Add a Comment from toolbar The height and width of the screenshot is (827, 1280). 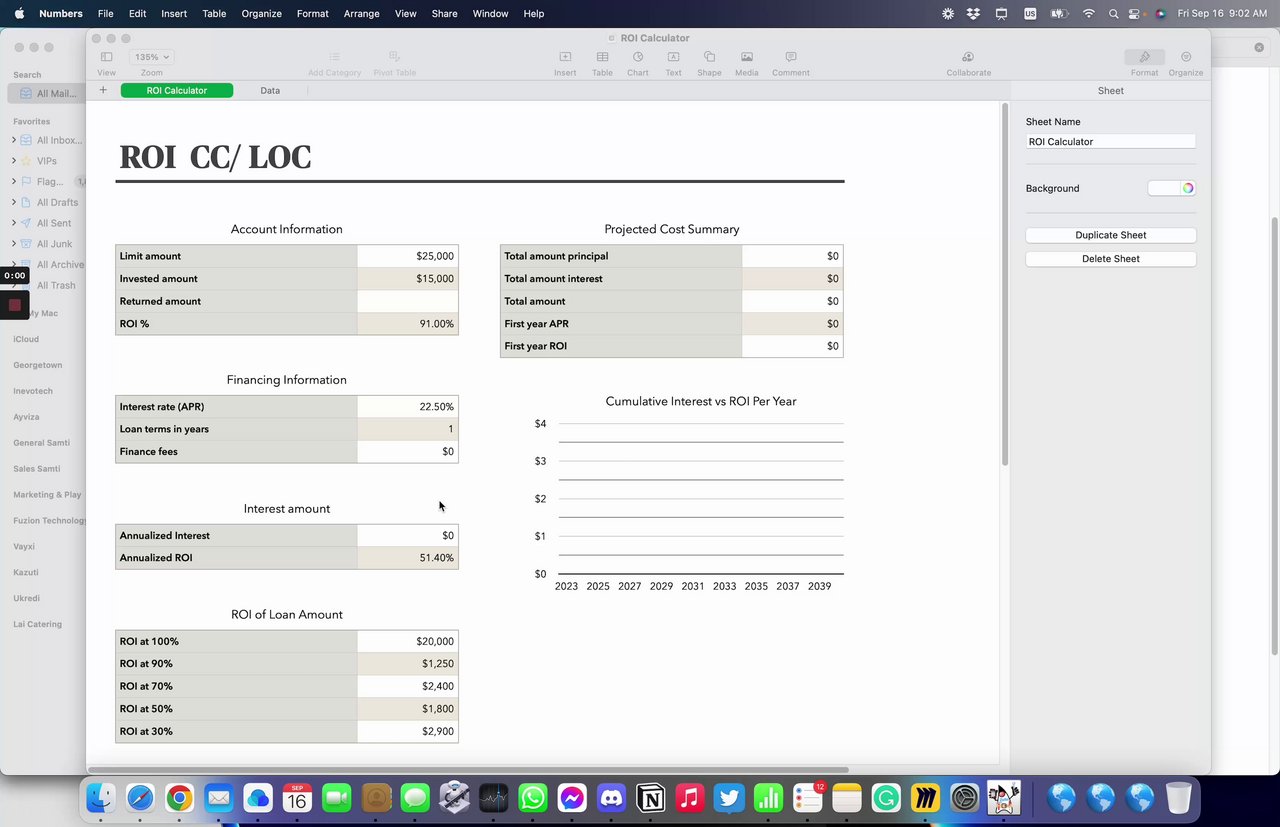pos(791,57)
